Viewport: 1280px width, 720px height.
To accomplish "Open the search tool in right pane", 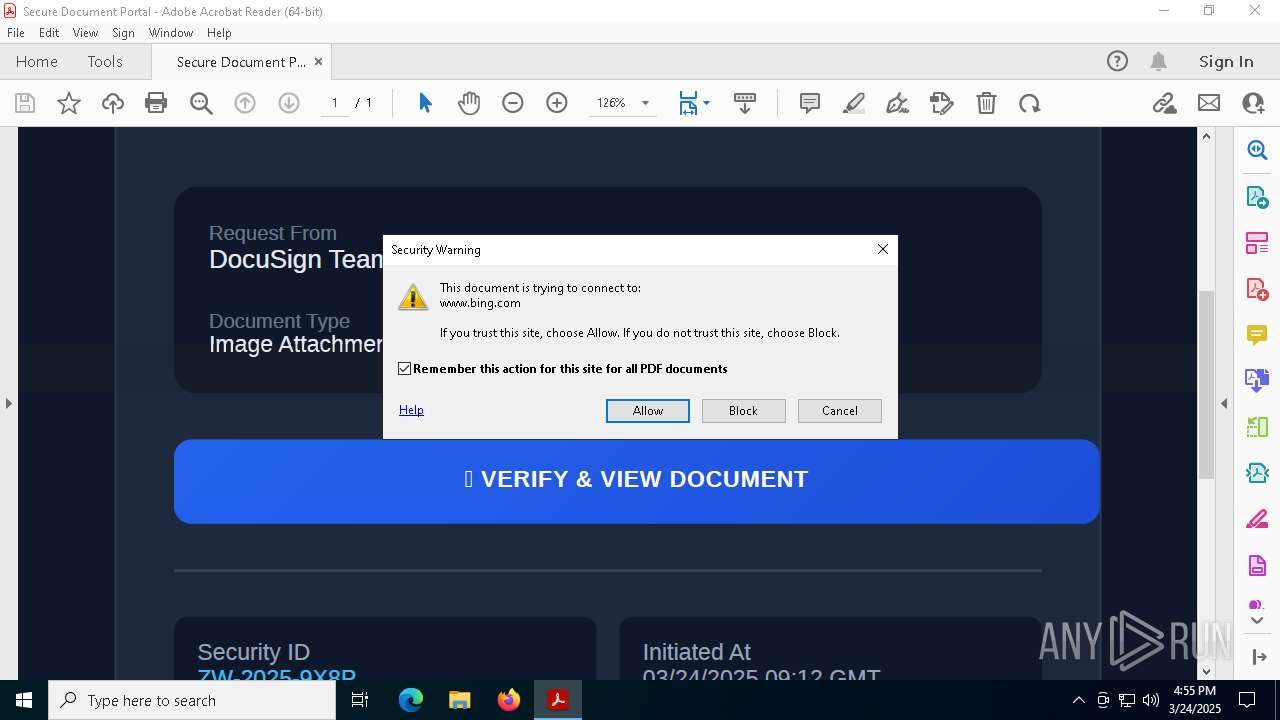I will coord(1257,150).
